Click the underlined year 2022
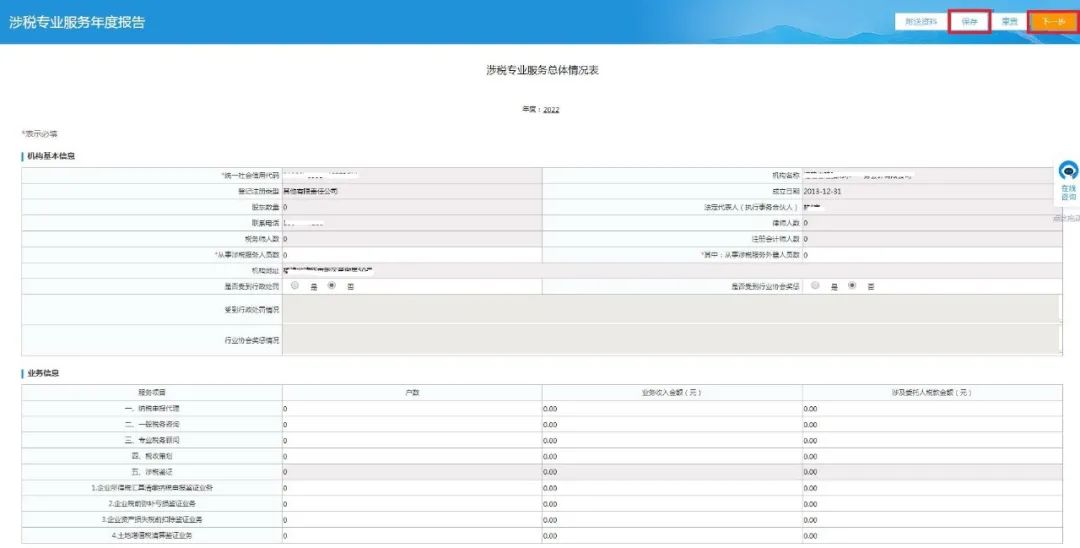This screenshot has width=1080, height=548. click(551, 109)
